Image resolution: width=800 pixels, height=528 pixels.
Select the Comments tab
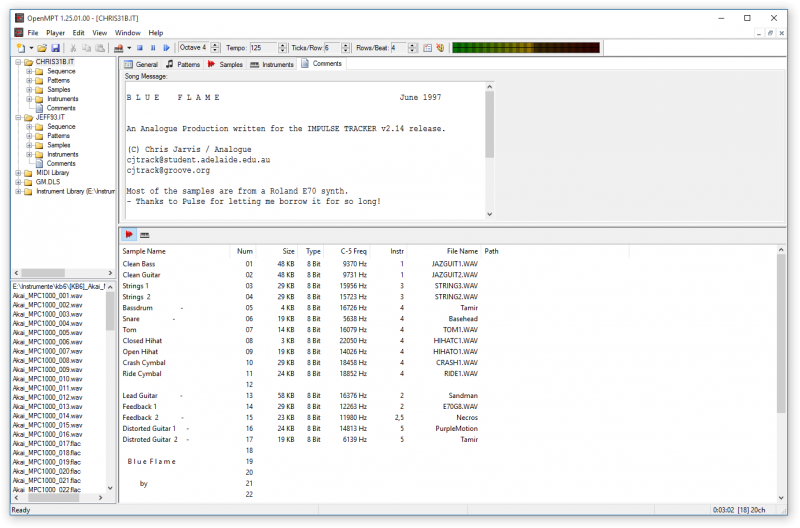click(321, 63)
